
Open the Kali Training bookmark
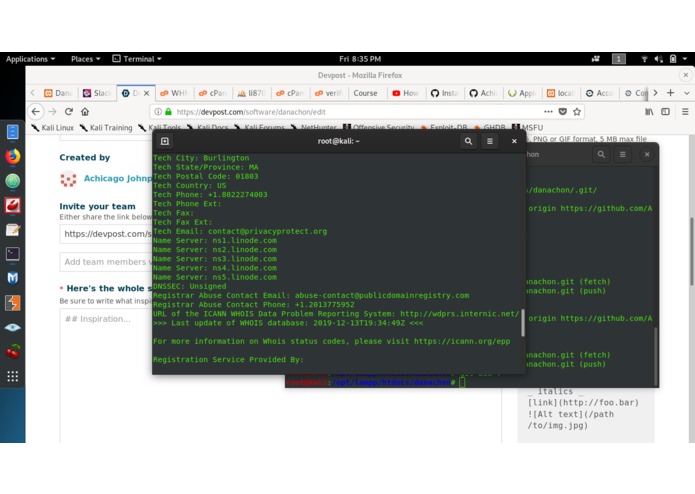tap(106, 128)
